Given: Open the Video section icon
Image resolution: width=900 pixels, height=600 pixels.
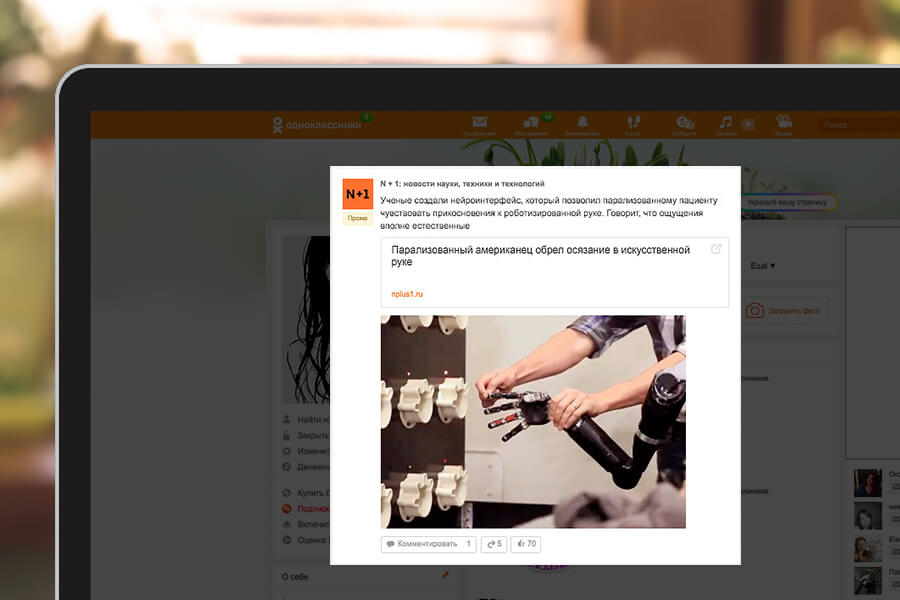Looking at the screenshot, I should coord(748,124).
